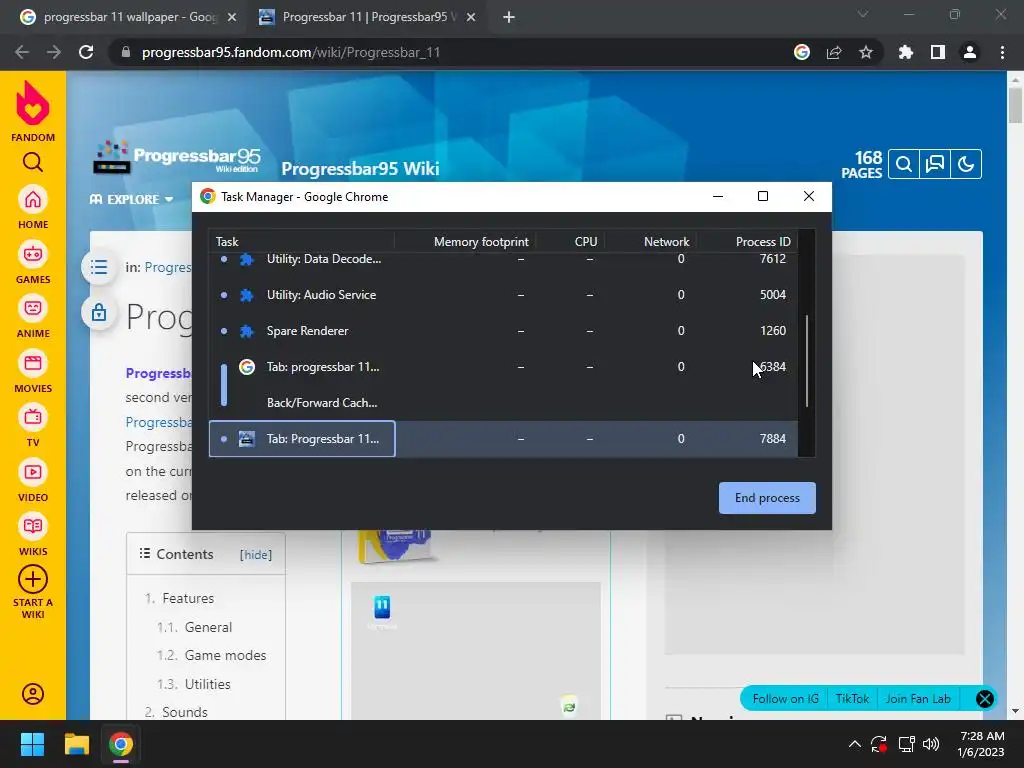Viewport: 1024px width, 768px height.
Task: Jump to General subsection
Action: coord(208,627)
